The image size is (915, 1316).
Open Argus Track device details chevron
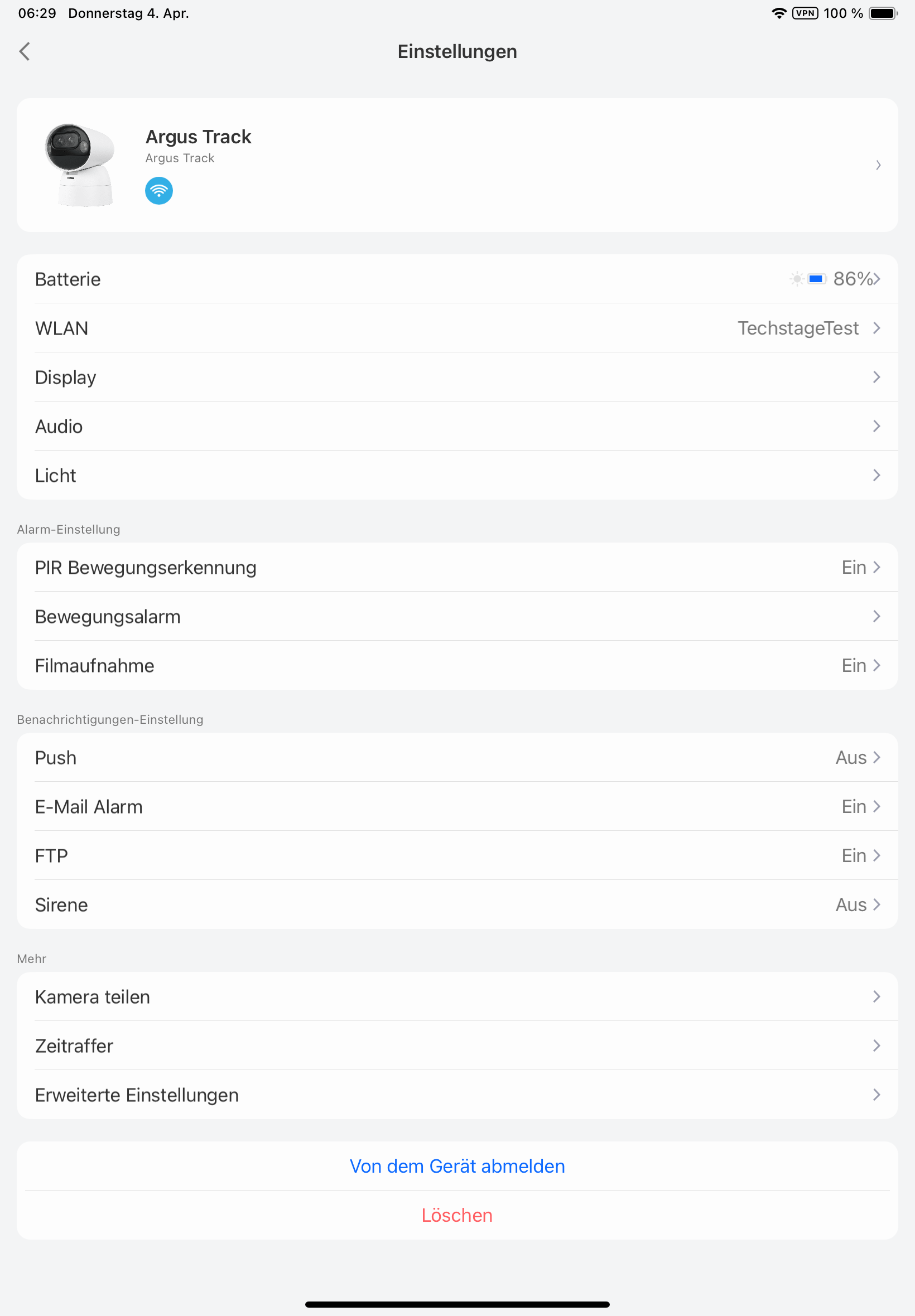click(878, 166)
